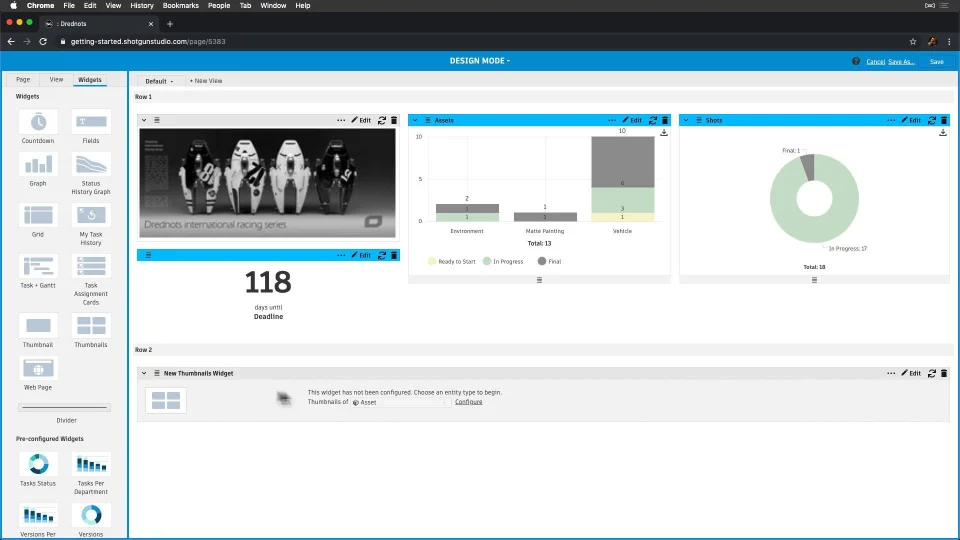Viewport: 960px width, 540px height.
Task: Collapse the Assets widget with its chevron
Action: point(415,120)
